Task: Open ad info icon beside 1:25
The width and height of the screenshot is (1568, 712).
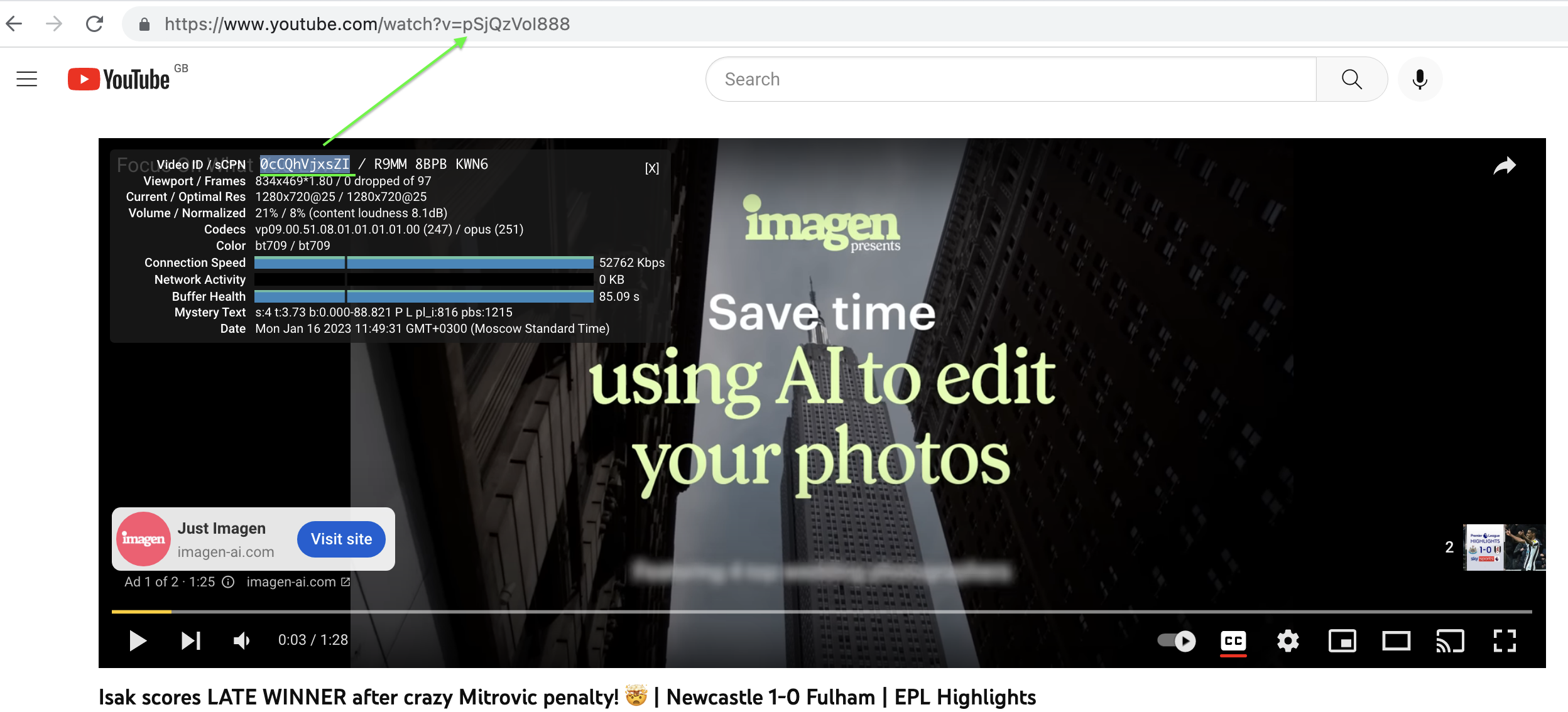Action: point(228,582)
